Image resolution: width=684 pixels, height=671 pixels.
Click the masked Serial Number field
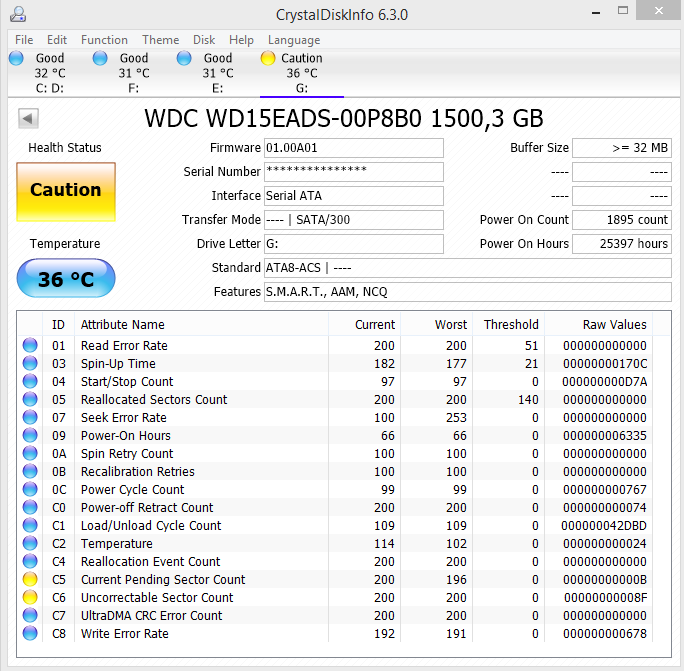click(x=354, y=172)
